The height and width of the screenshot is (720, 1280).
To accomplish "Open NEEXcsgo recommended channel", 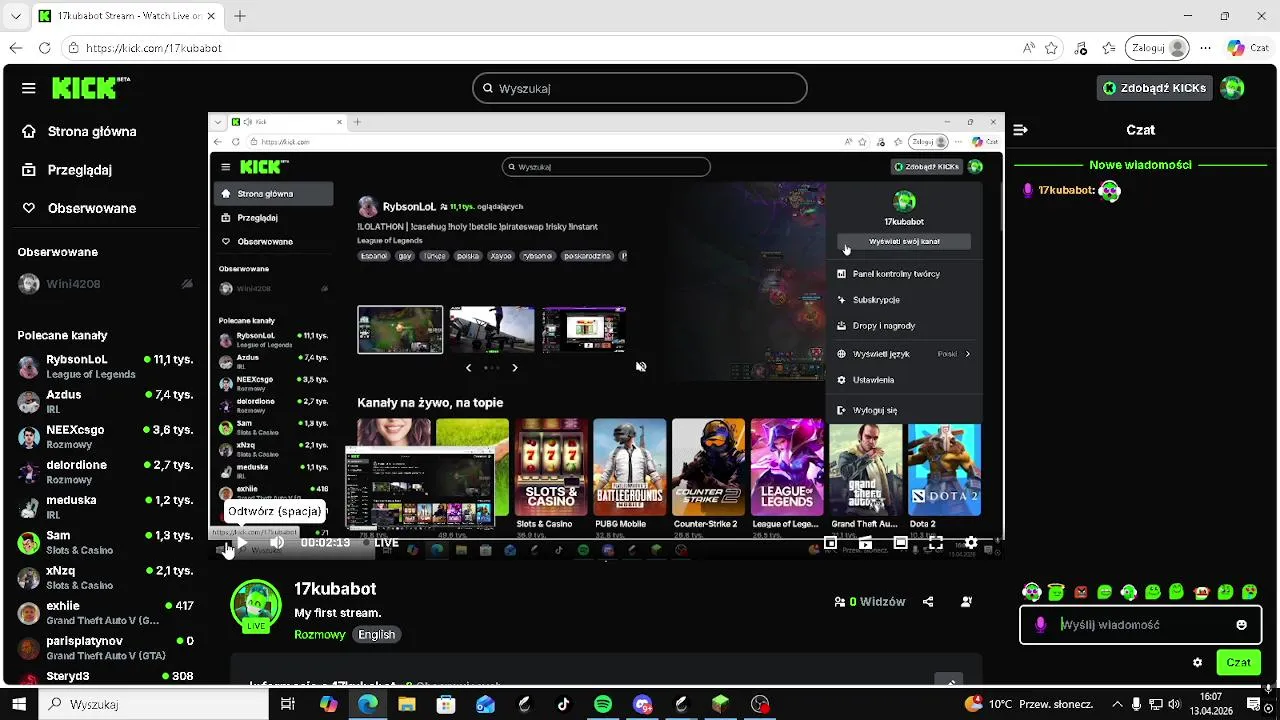I will (105, 437).
